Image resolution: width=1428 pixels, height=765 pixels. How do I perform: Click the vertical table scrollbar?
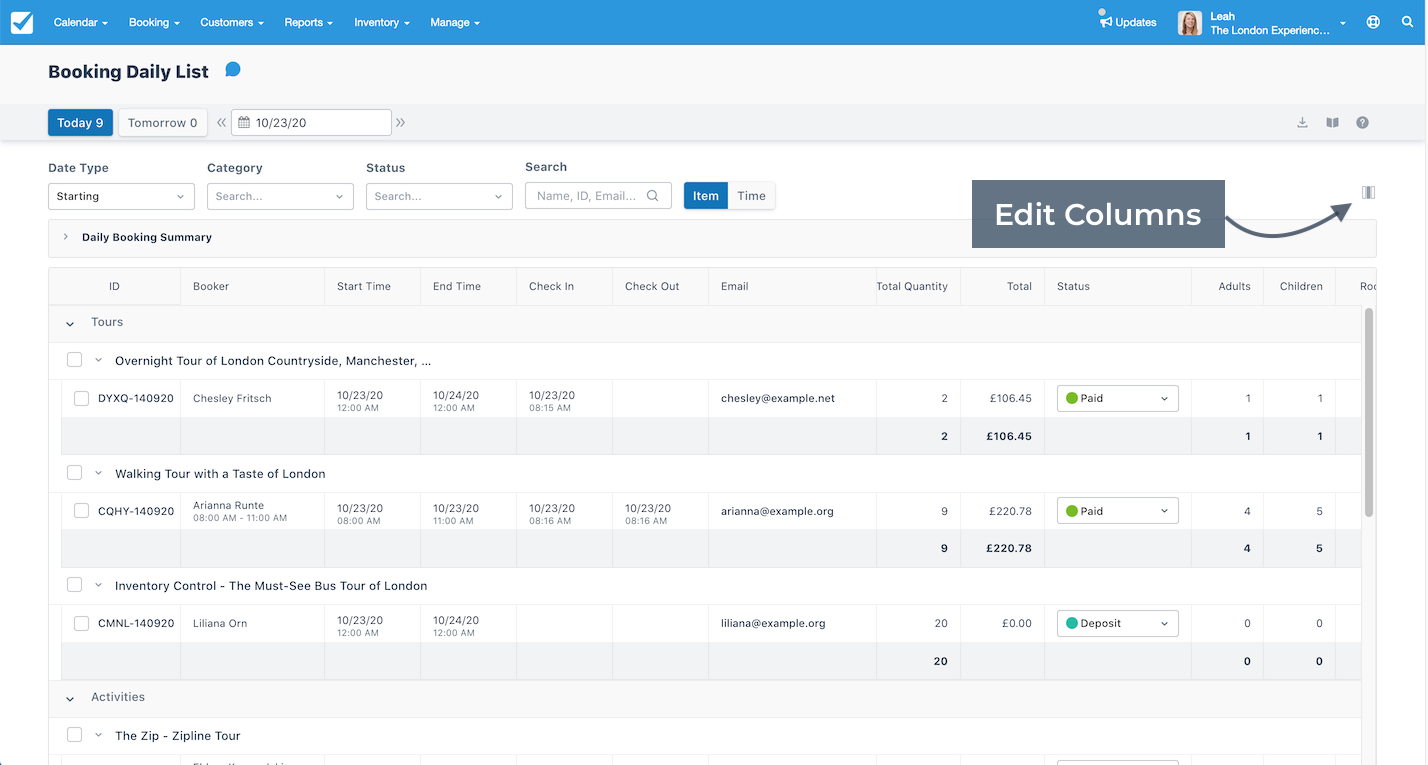pos(1369,412)
